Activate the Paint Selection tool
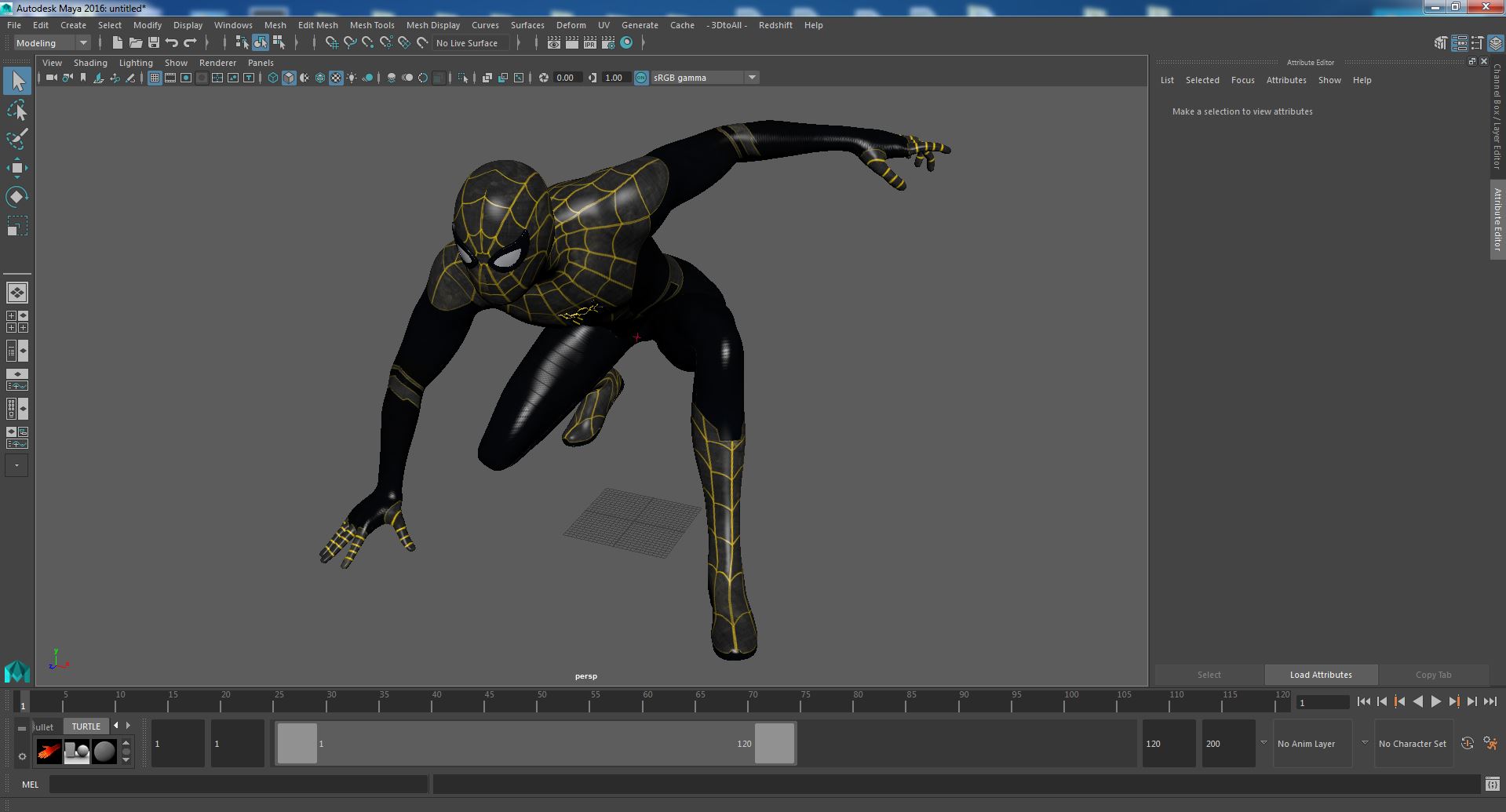The image size is (1506, 812). pyautogui.click(x=17, y=139)
